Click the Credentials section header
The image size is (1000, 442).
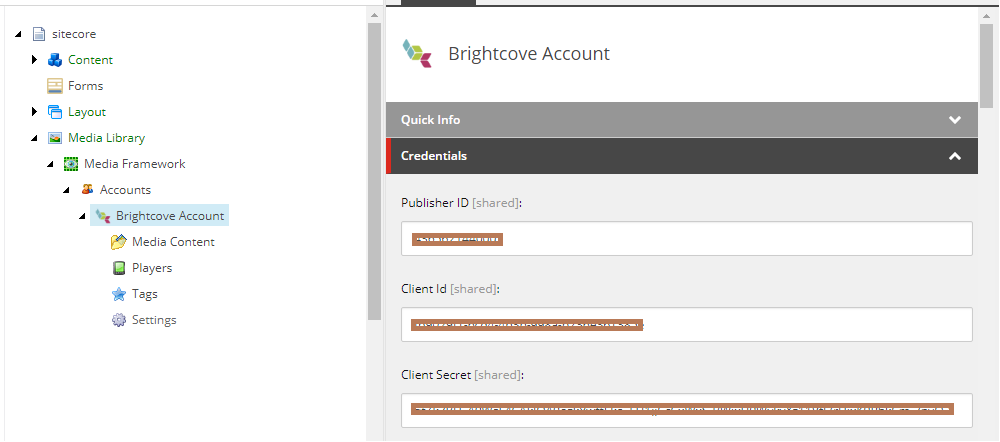tap(682, 156)
